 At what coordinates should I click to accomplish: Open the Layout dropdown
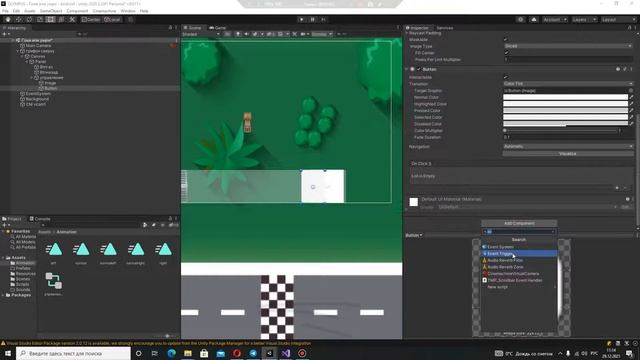(x=618, y=20)
